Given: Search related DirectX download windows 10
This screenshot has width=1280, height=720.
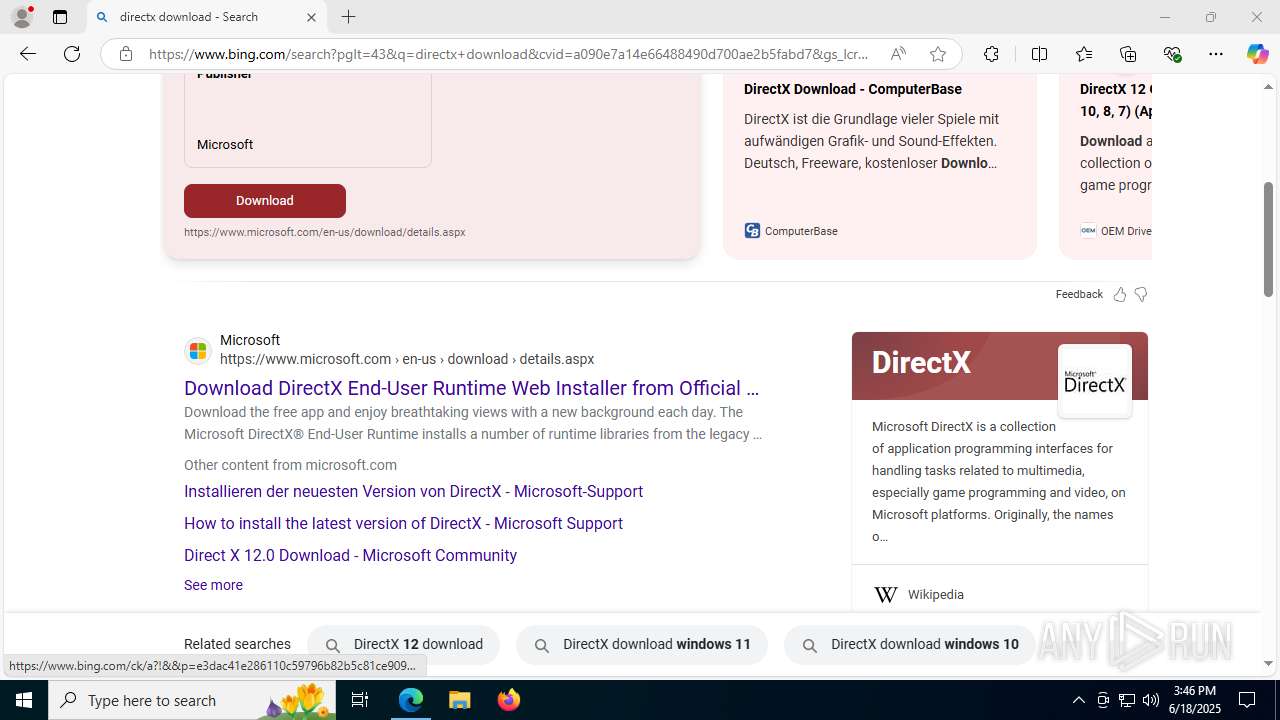Looking at the screenshot, I should coord(910,645).
